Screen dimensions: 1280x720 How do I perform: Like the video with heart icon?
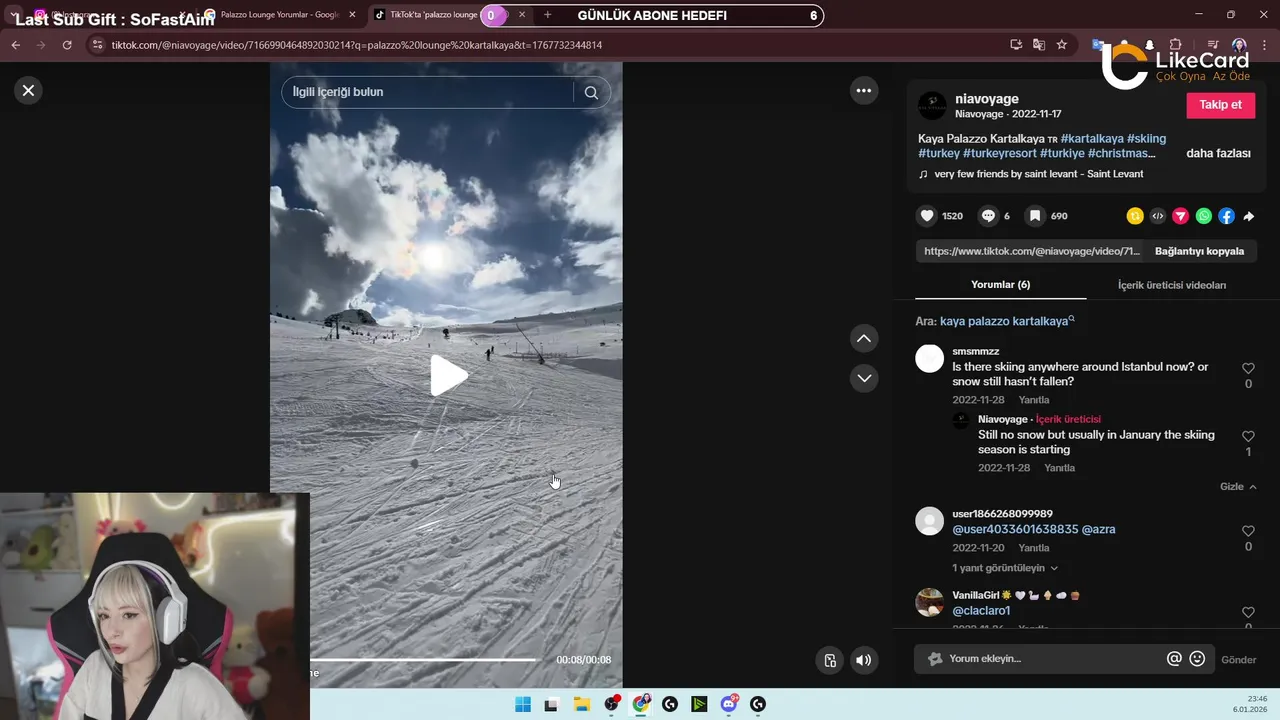pyautogui.click(x=927, y=216)
